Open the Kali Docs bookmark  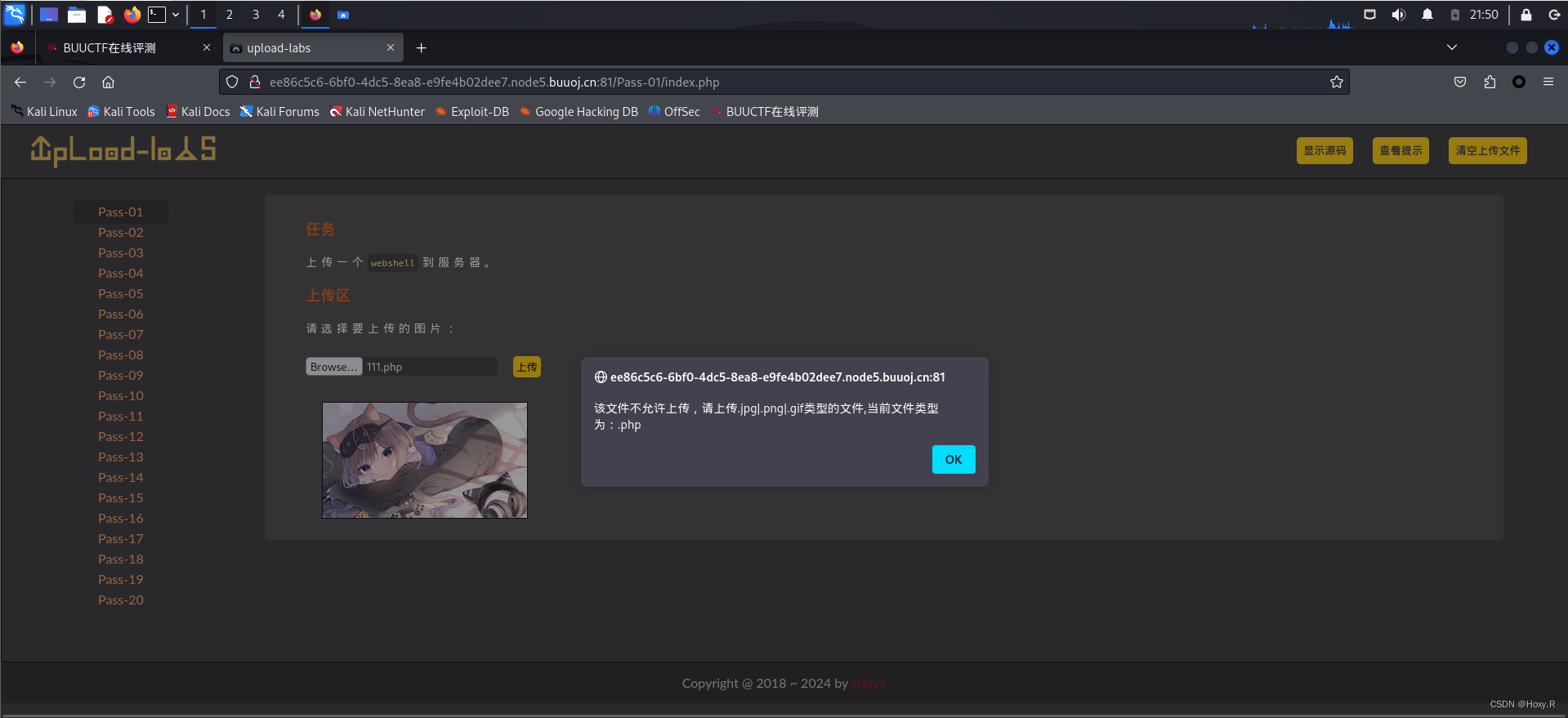199,112
